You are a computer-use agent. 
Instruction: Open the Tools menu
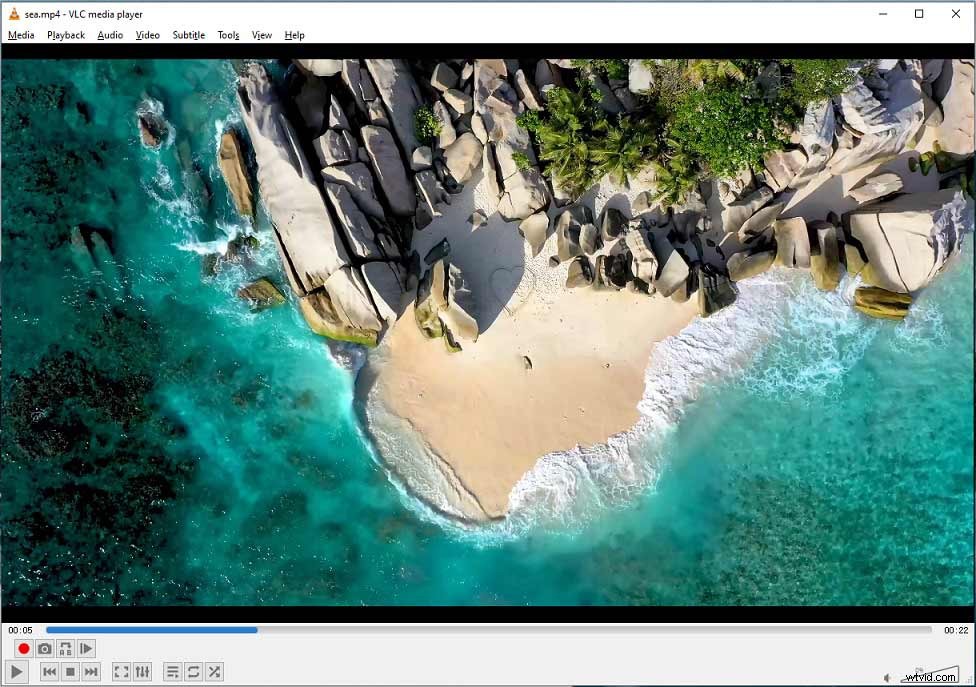tap(228, 35)
